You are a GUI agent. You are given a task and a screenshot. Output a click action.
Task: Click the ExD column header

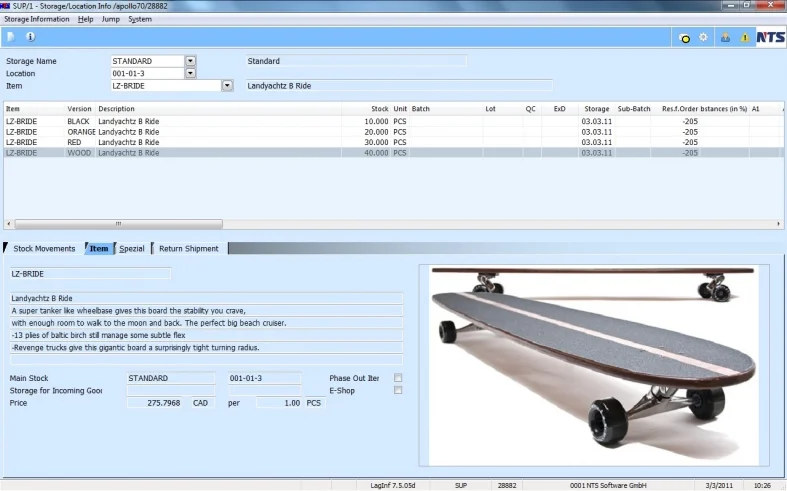click(559, 108)
